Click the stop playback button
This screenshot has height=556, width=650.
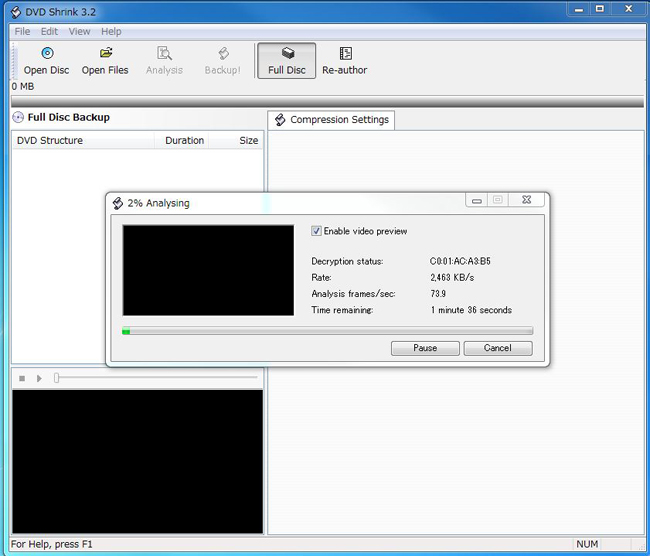[x=22, y=378]
